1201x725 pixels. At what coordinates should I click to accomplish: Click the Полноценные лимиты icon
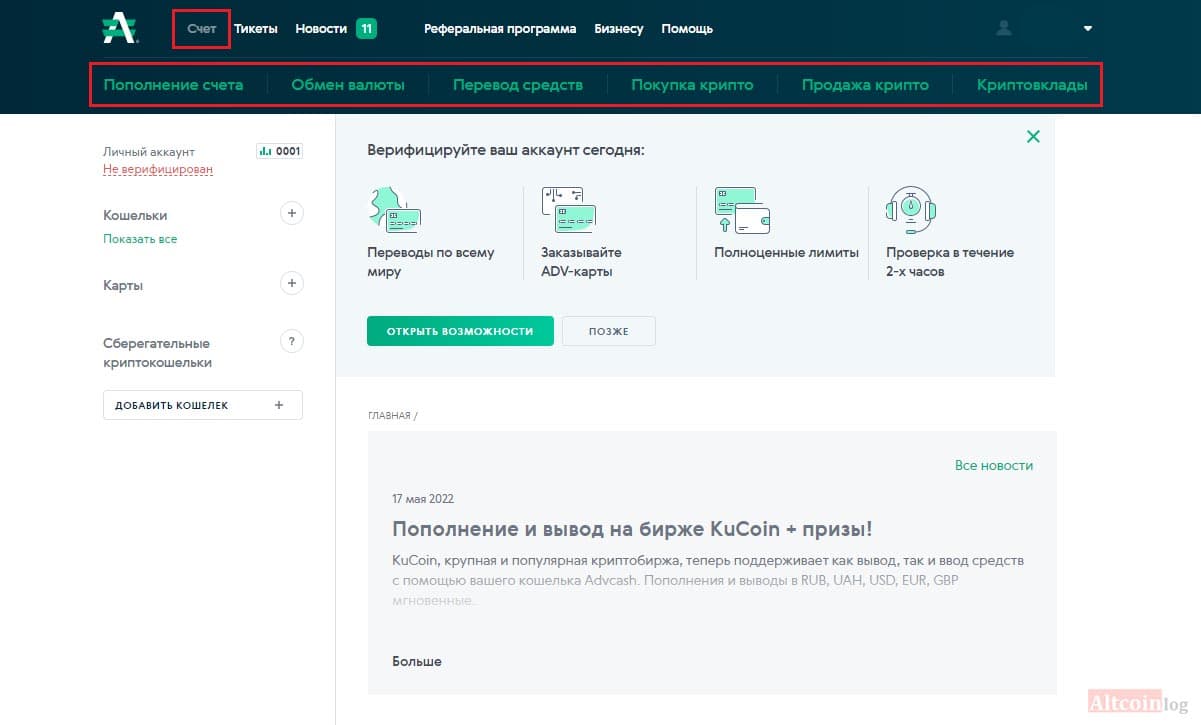click(x=742, y=210)
